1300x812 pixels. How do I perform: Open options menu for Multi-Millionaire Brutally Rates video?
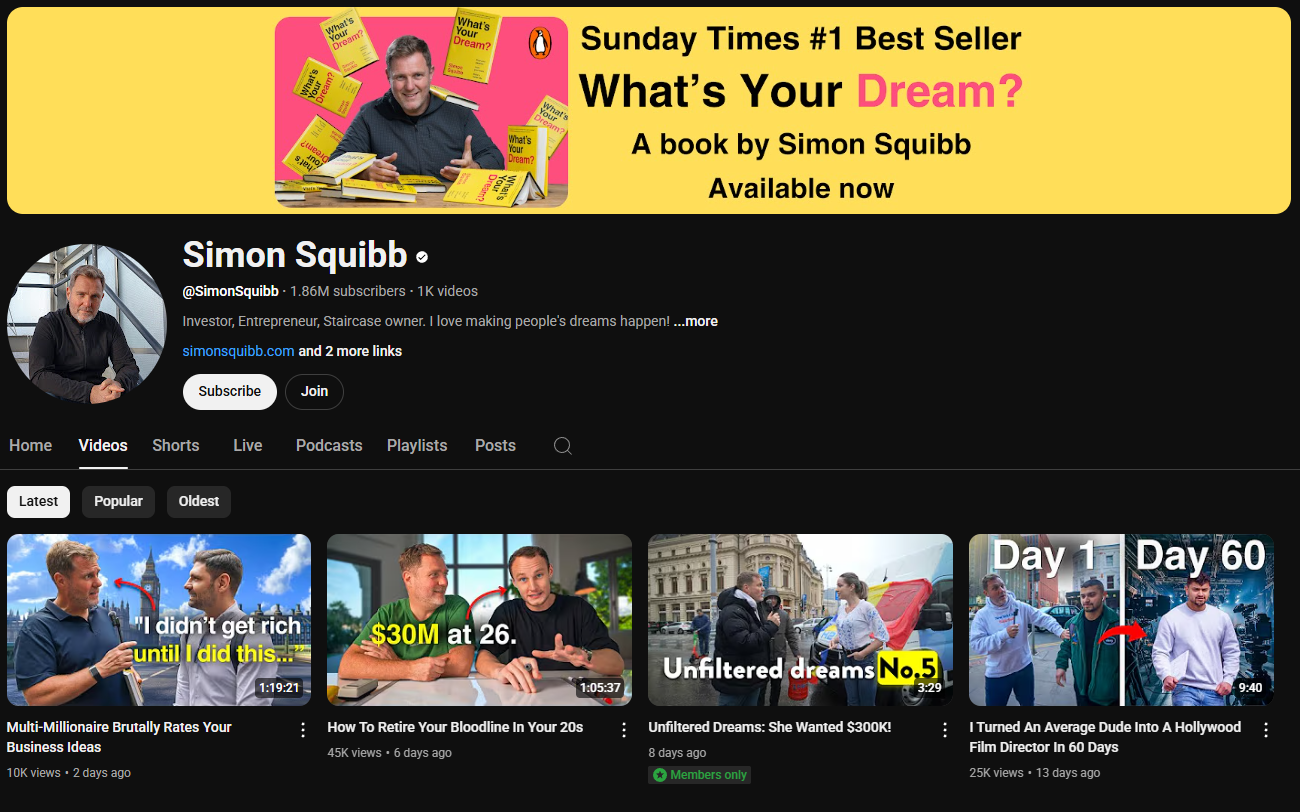(303, 730)
